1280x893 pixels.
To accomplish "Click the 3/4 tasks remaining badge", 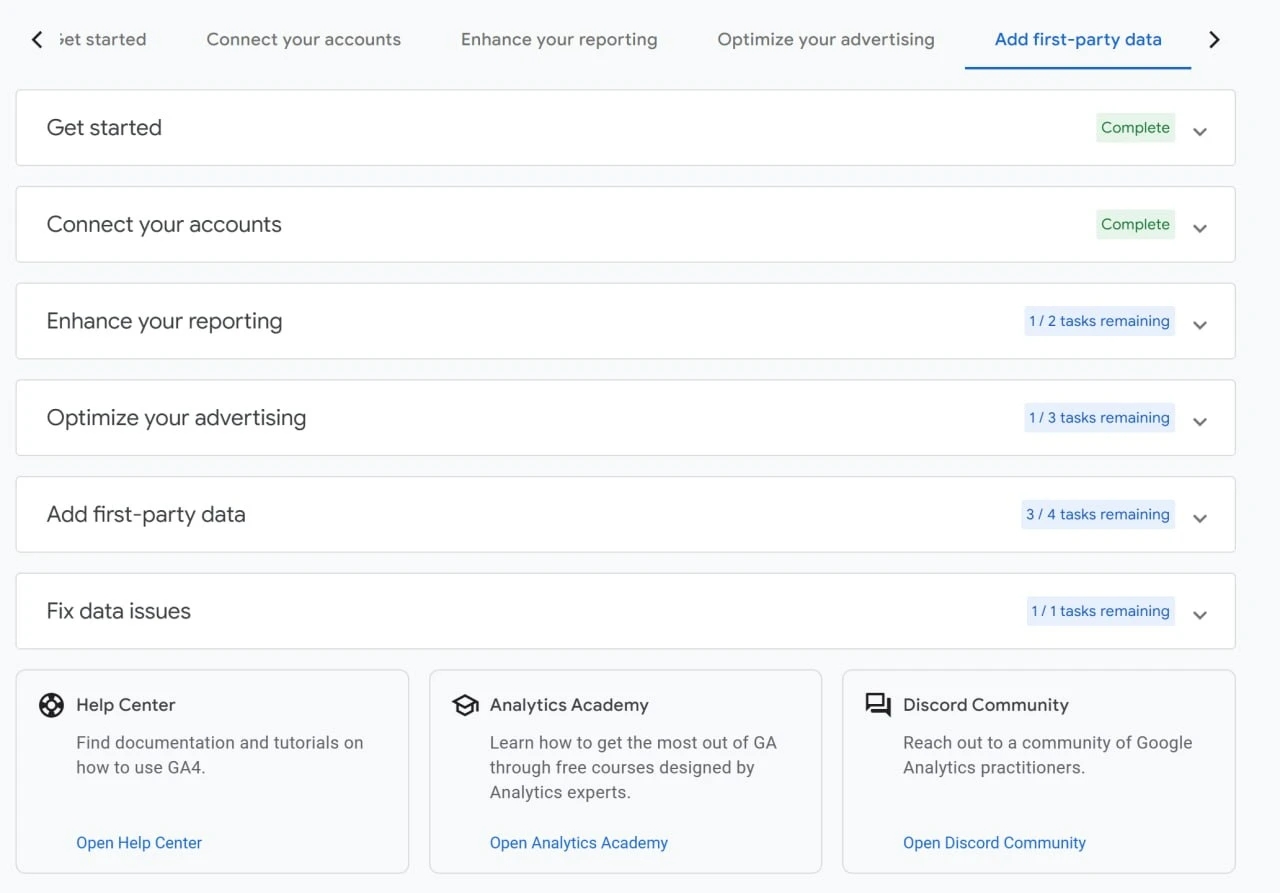I will pos(1097,514).
